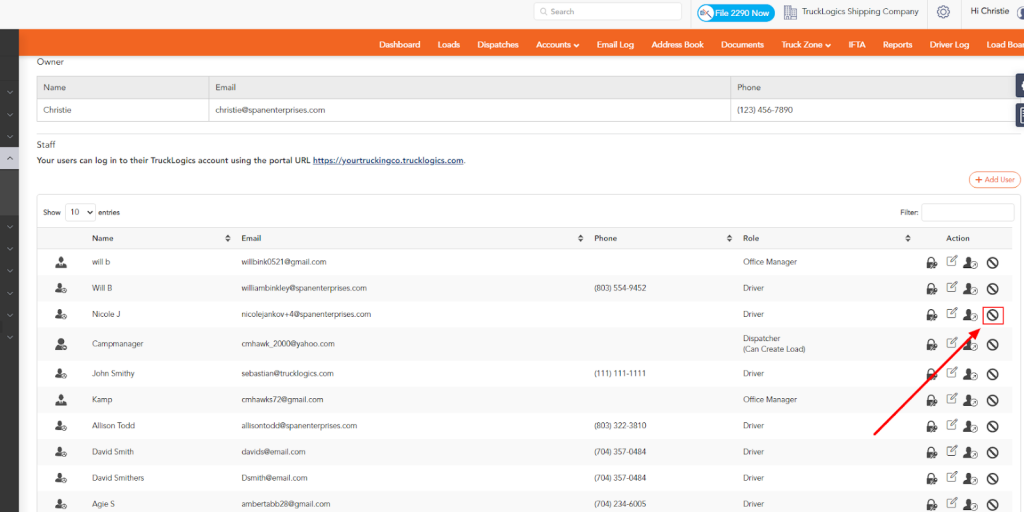The image size is (1024, 512).
Task: Click user-arrow icon in will b row
Action: tap(970, 263)
